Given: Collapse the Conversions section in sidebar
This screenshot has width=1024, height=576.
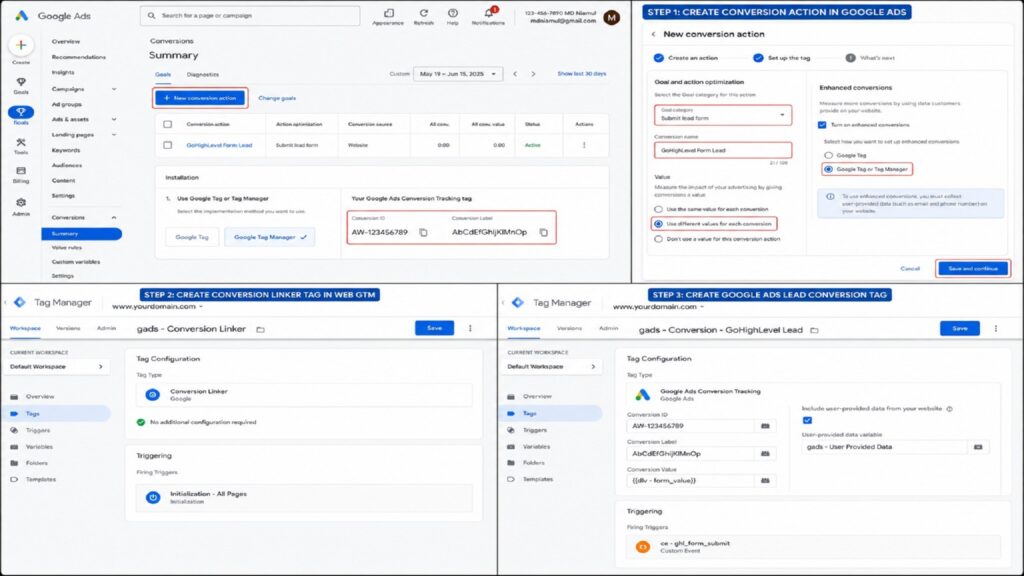Looking at the screenshot, I should coord(114,217).
